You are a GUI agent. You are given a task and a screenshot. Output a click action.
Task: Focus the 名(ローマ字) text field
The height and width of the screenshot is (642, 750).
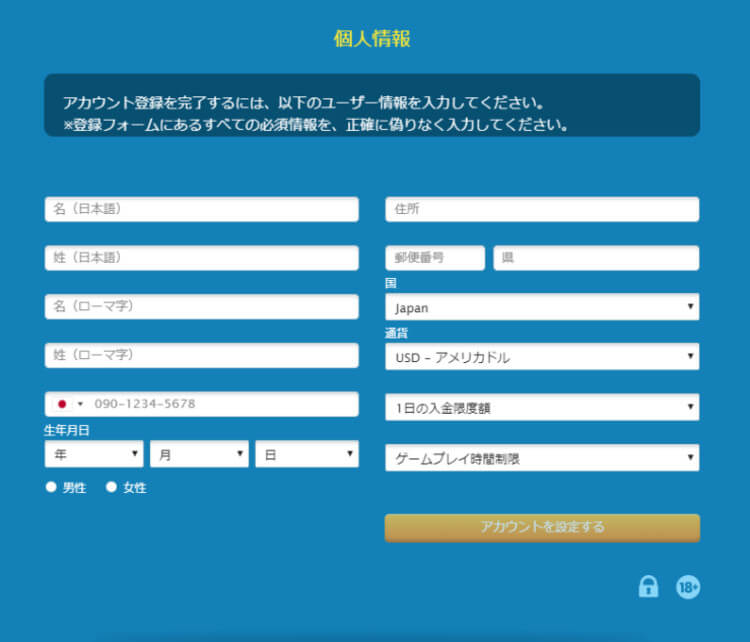click(x=201, y=306)
